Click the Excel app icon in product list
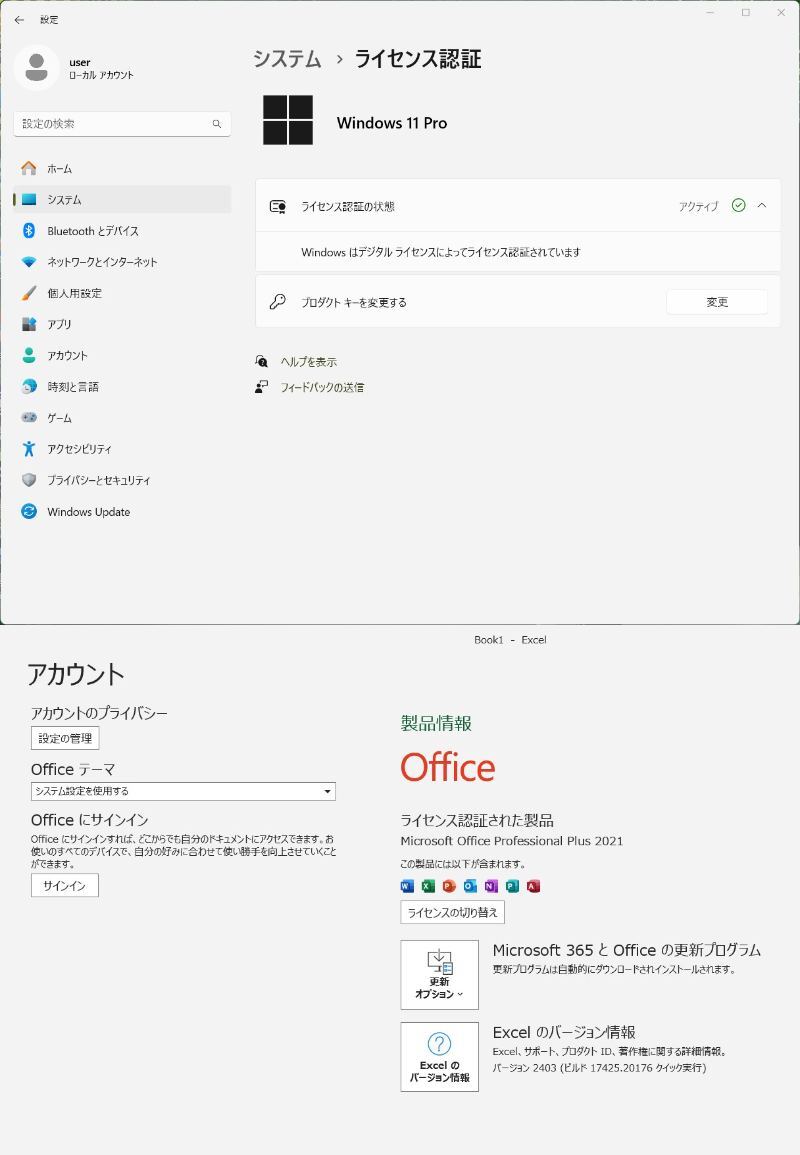This screenshot has width=800, height=1155. 428,885
